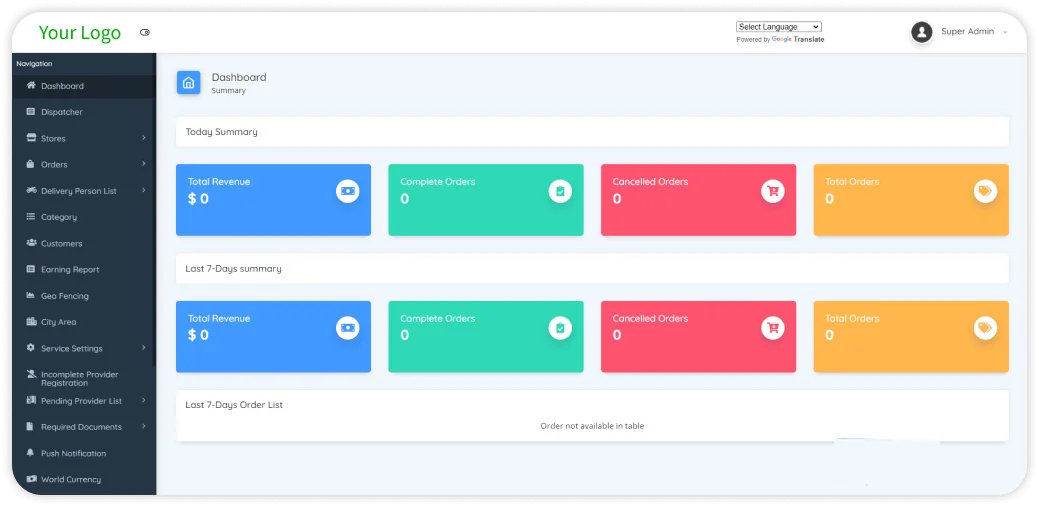1039x507 pixels.
Task: Click the Delivery Person motorcycle icon
Action: [30, 190]
